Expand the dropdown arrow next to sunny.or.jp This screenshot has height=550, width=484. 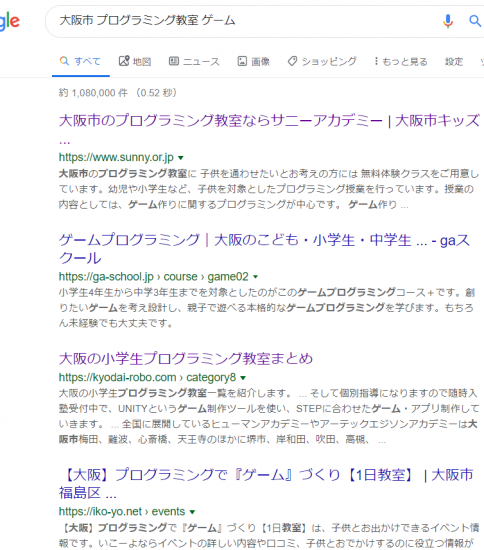pyautogui.click(x=181, y=158)
